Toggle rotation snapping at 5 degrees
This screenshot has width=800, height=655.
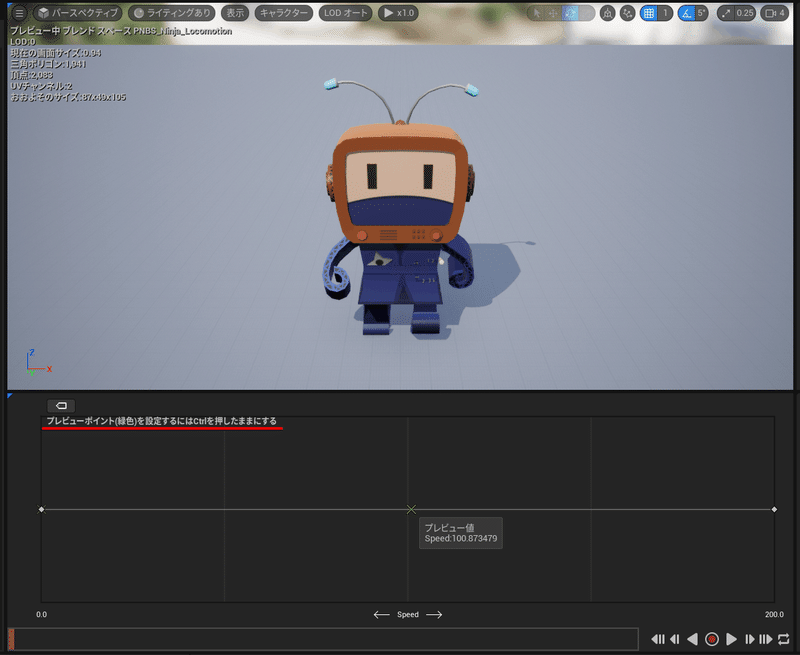[690, 13]
